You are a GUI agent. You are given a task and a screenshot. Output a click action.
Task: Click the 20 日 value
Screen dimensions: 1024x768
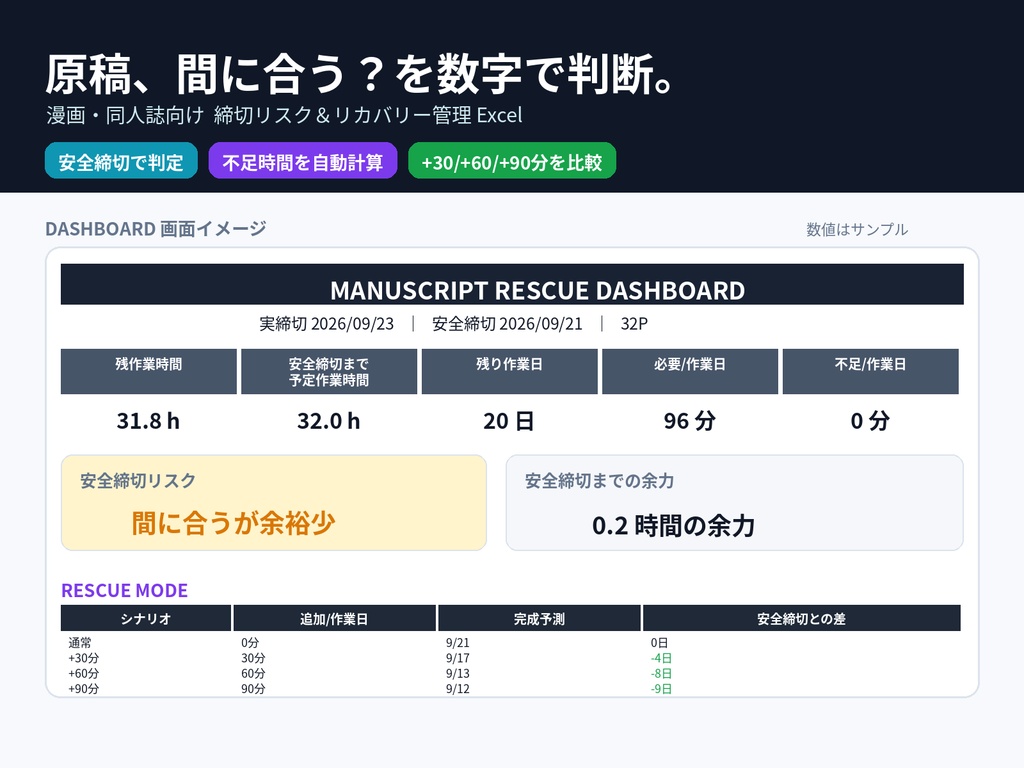[509, 421]
